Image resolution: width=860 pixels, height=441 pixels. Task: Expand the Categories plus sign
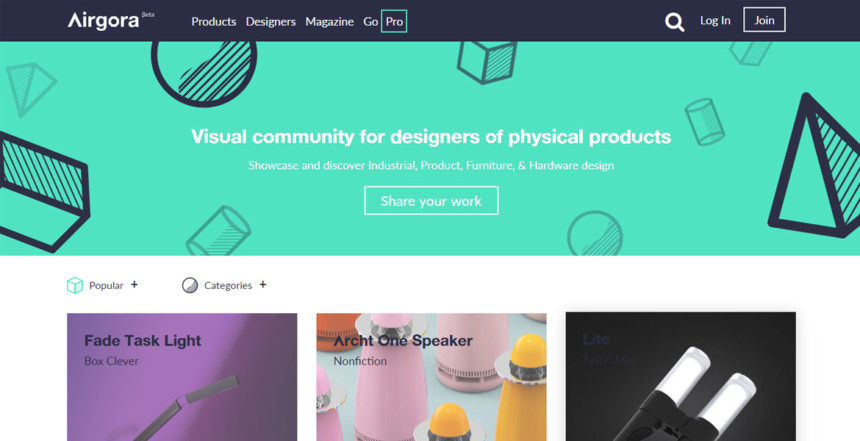pos(263,285)
